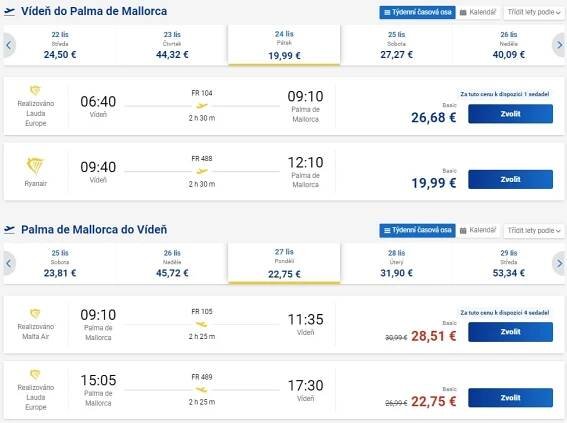
Task: Choose the 09:10 Malta Air flight for 28,51 €
Action: click(510, 332)
